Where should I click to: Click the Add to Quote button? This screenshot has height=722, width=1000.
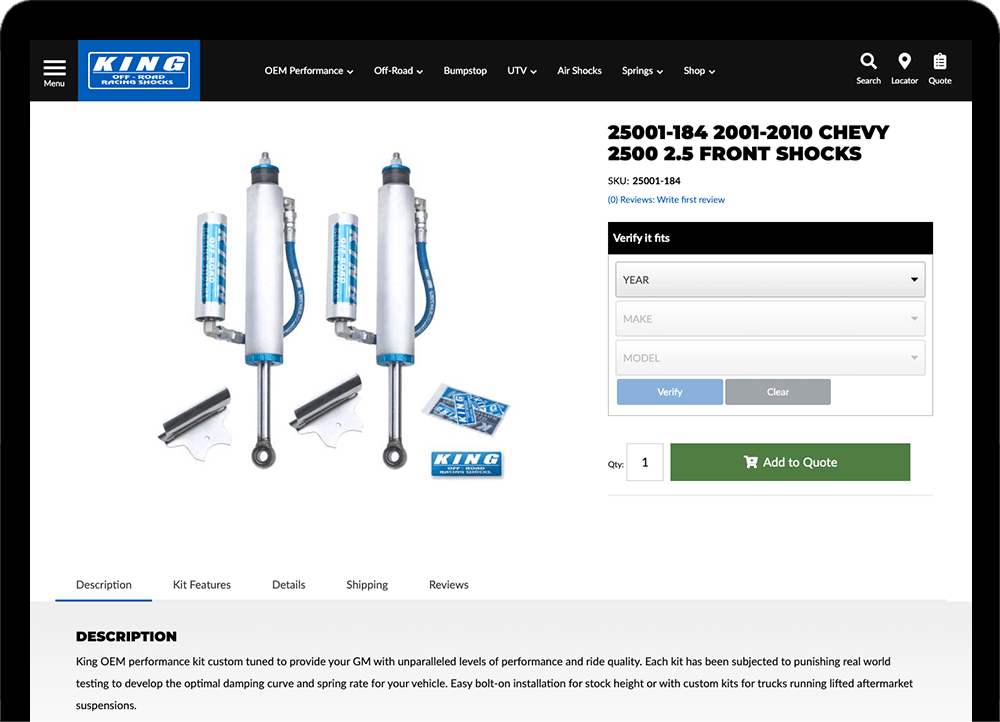(x=790, y=462)
